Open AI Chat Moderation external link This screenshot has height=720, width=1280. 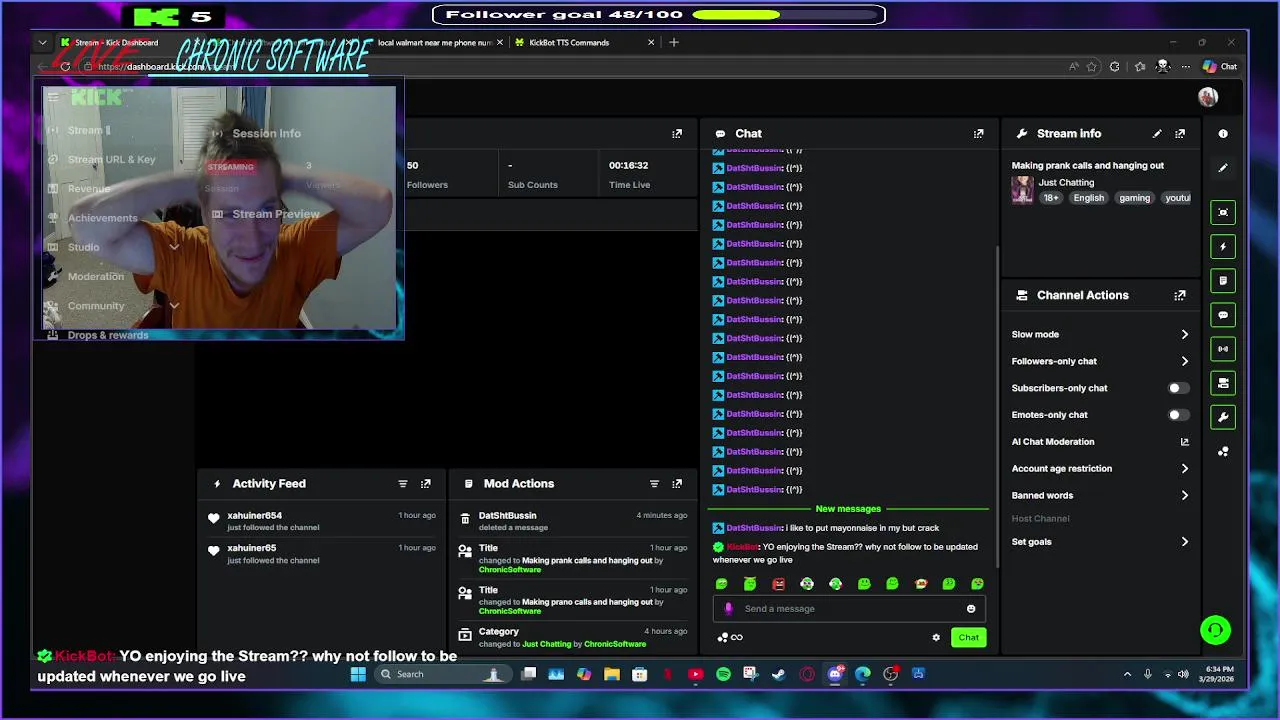pyautogui.click(x=1184, y=442)
